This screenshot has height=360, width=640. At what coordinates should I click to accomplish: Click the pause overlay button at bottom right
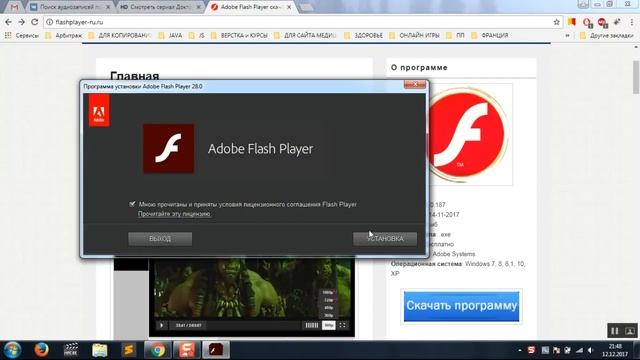(614, 331)
